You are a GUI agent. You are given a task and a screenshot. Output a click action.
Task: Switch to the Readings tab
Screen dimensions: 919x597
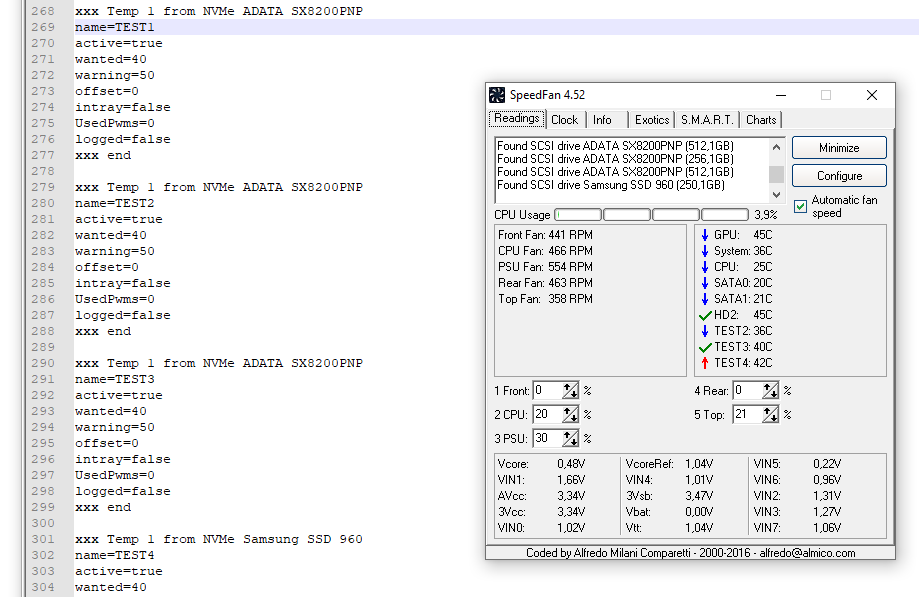(516, 118)
